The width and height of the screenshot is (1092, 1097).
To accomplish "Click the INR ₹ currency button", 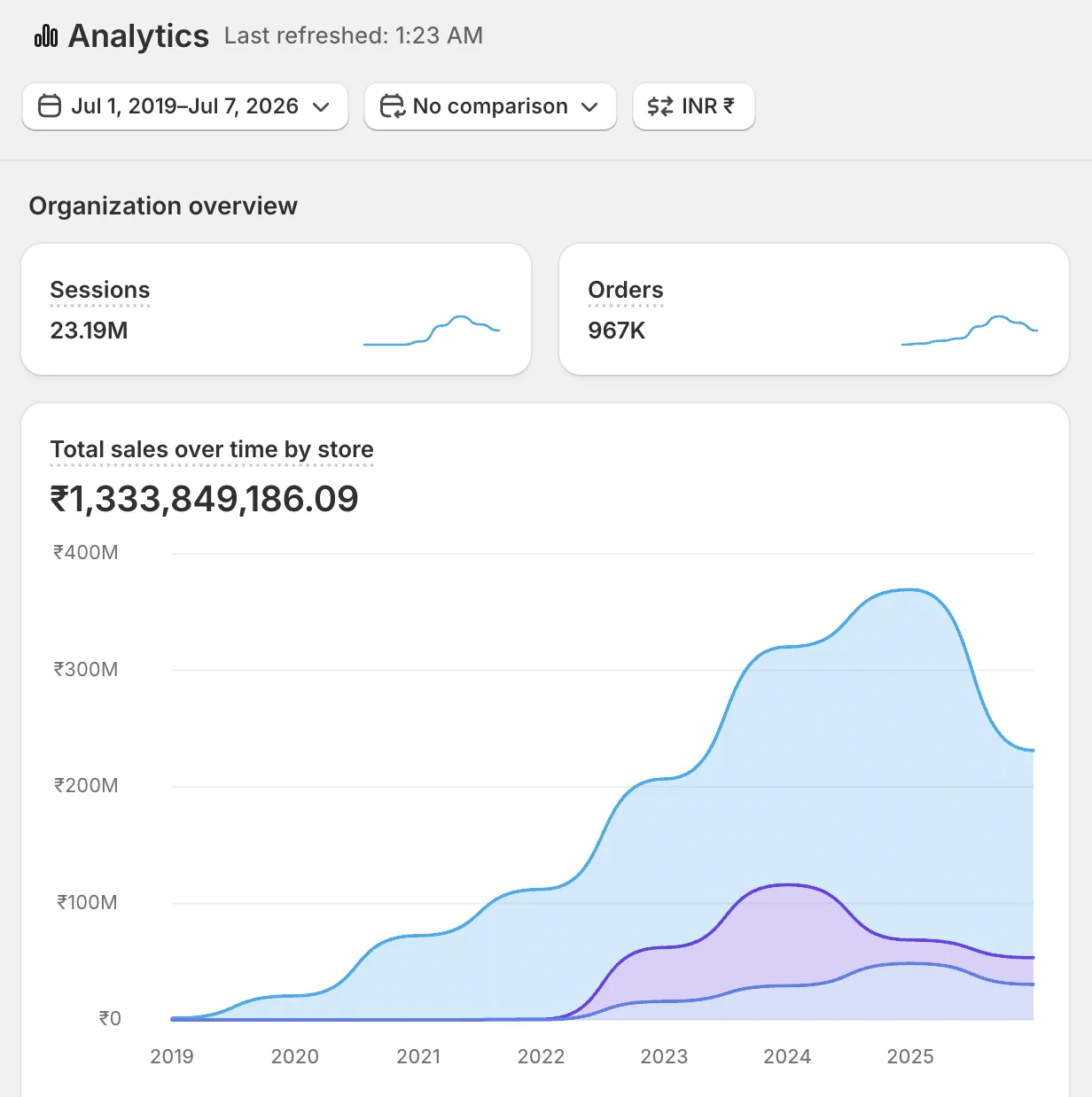I will (694, 106).
